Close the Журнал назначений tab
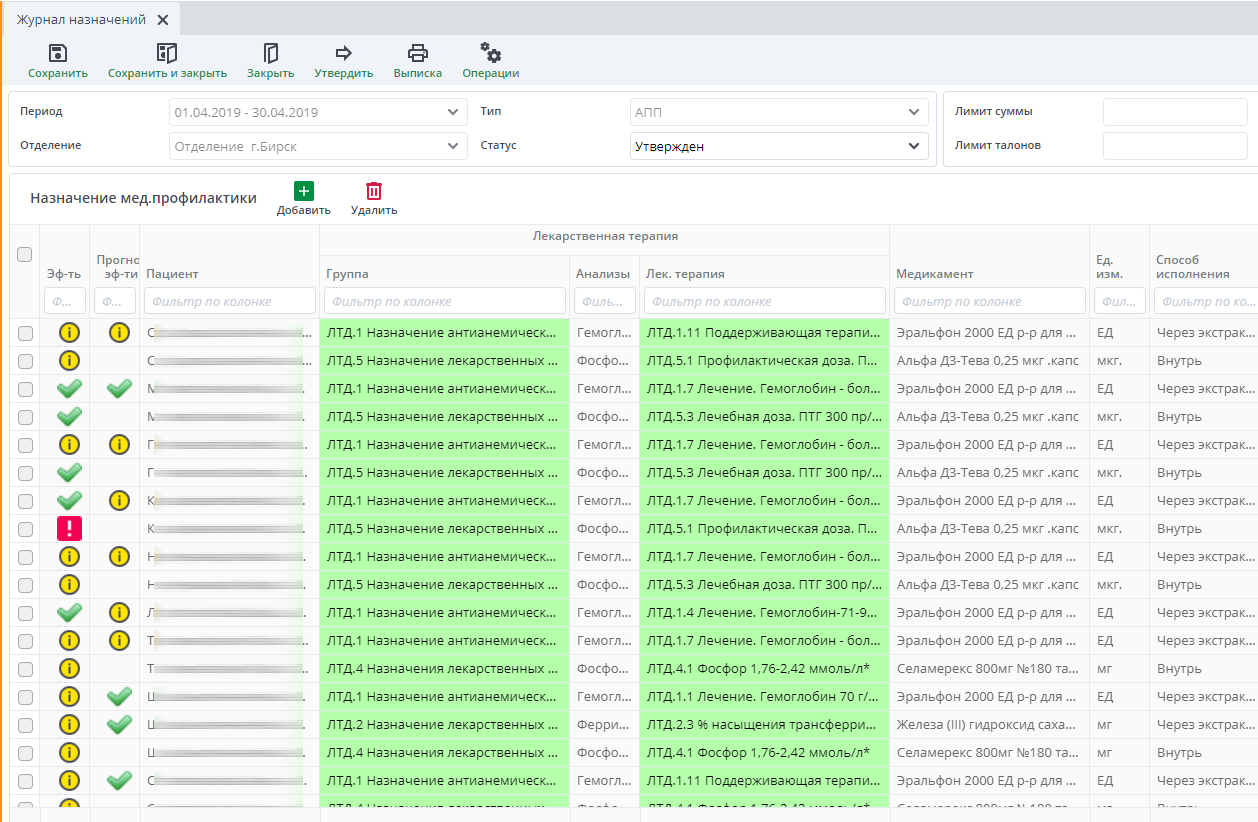Viewport: 1258px width, 822px height. pyautogui.click(x=163, y=20)
